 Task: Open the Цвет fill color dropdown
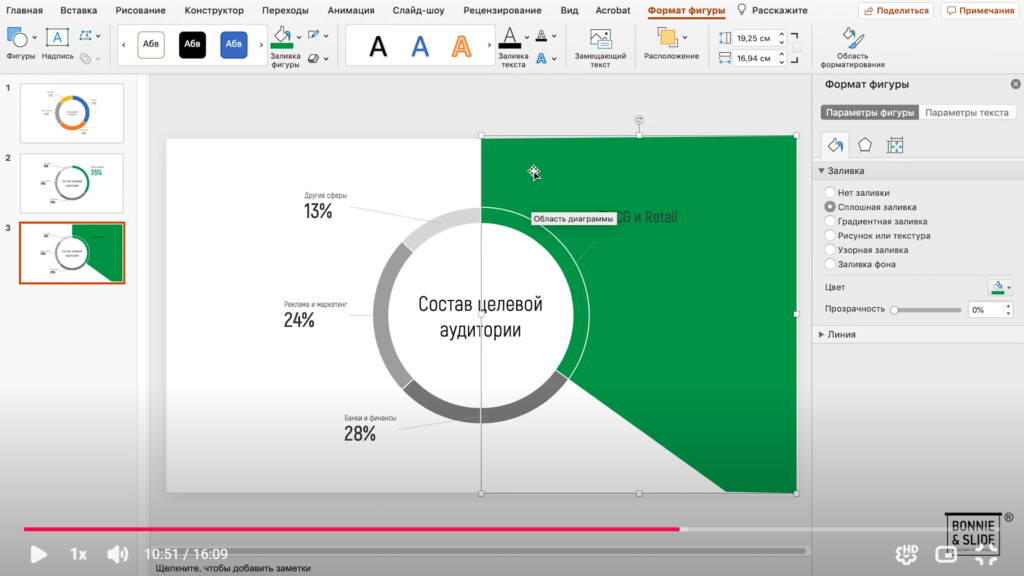click(x=1000, y=287)
